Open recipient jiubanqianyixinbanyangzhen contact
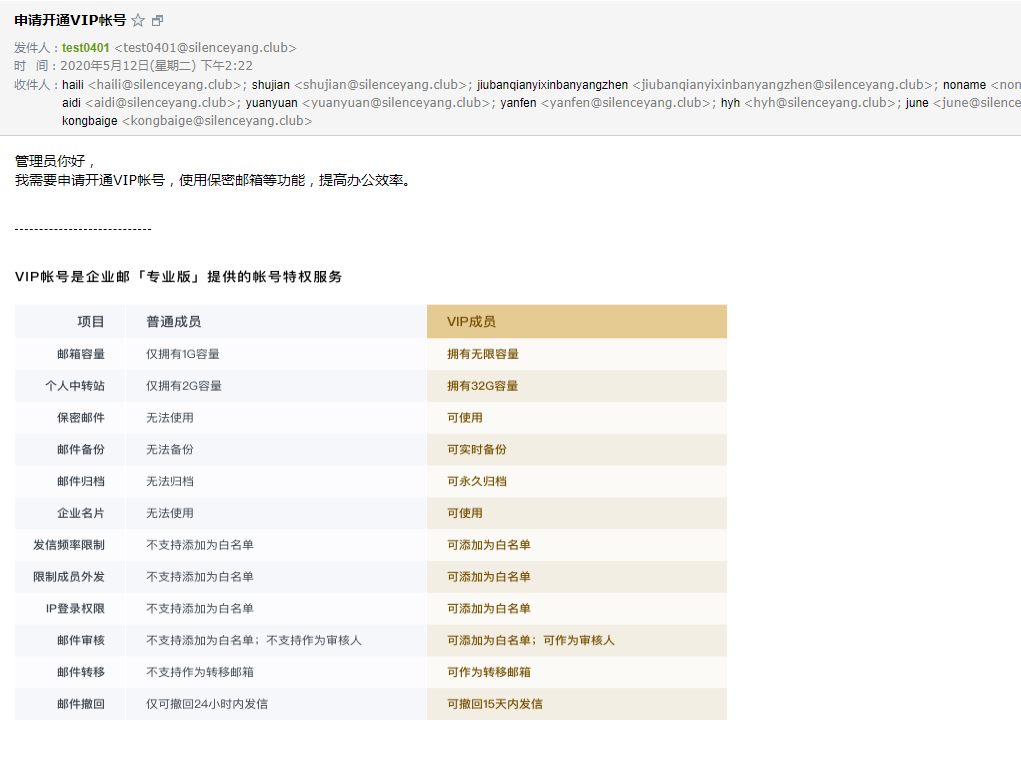 [553, 85]
